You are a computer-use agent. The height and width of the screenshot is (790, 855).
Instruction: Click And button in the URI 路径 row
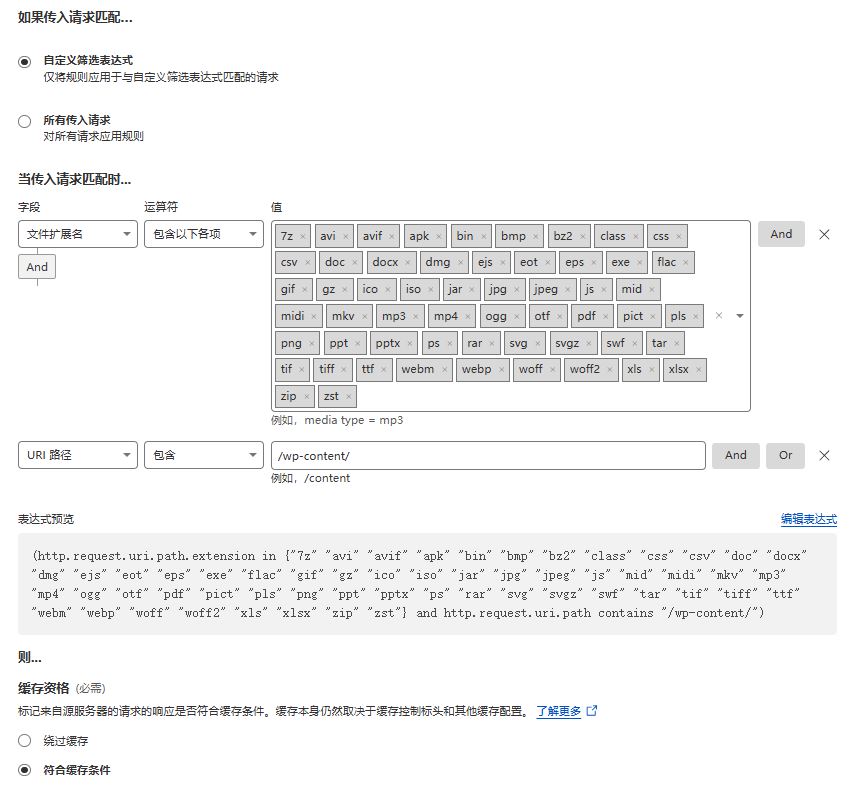tap(736, 455)
